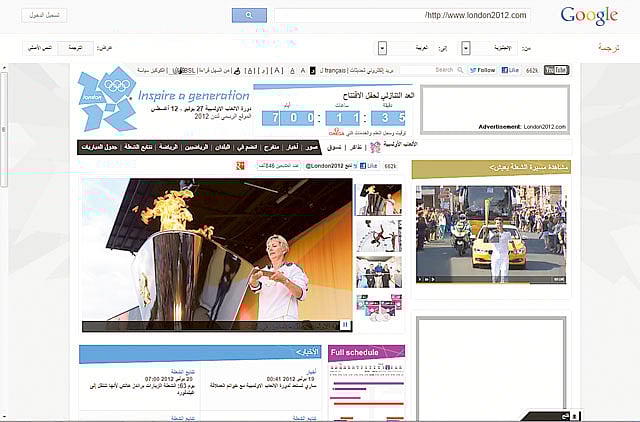Open the source language dropdown

(x=500, y=48)
